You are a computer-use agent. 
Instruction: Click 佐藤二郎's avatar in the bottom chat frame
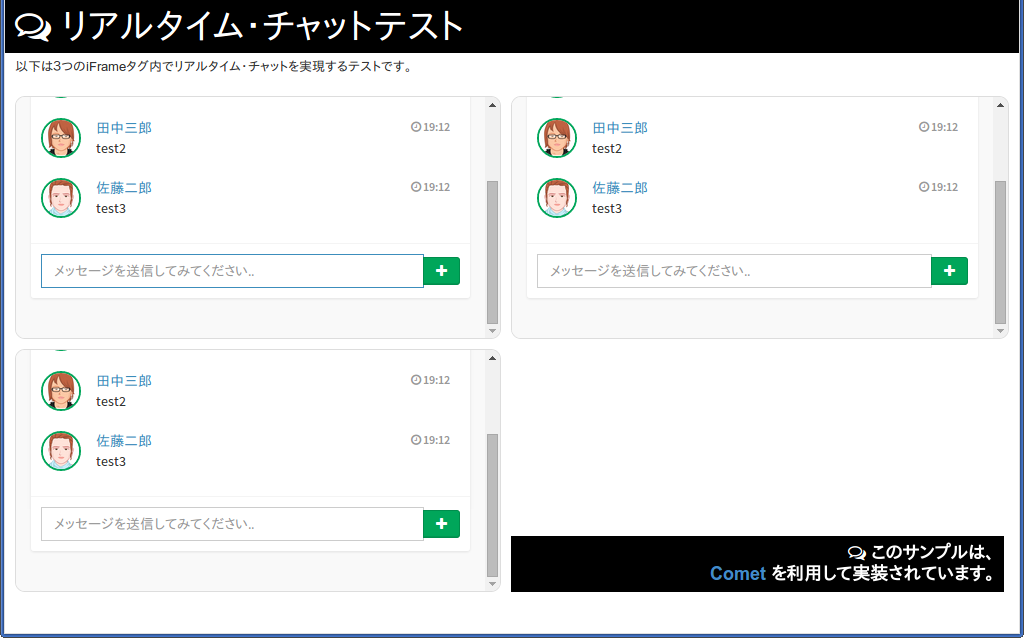(61, 451)
